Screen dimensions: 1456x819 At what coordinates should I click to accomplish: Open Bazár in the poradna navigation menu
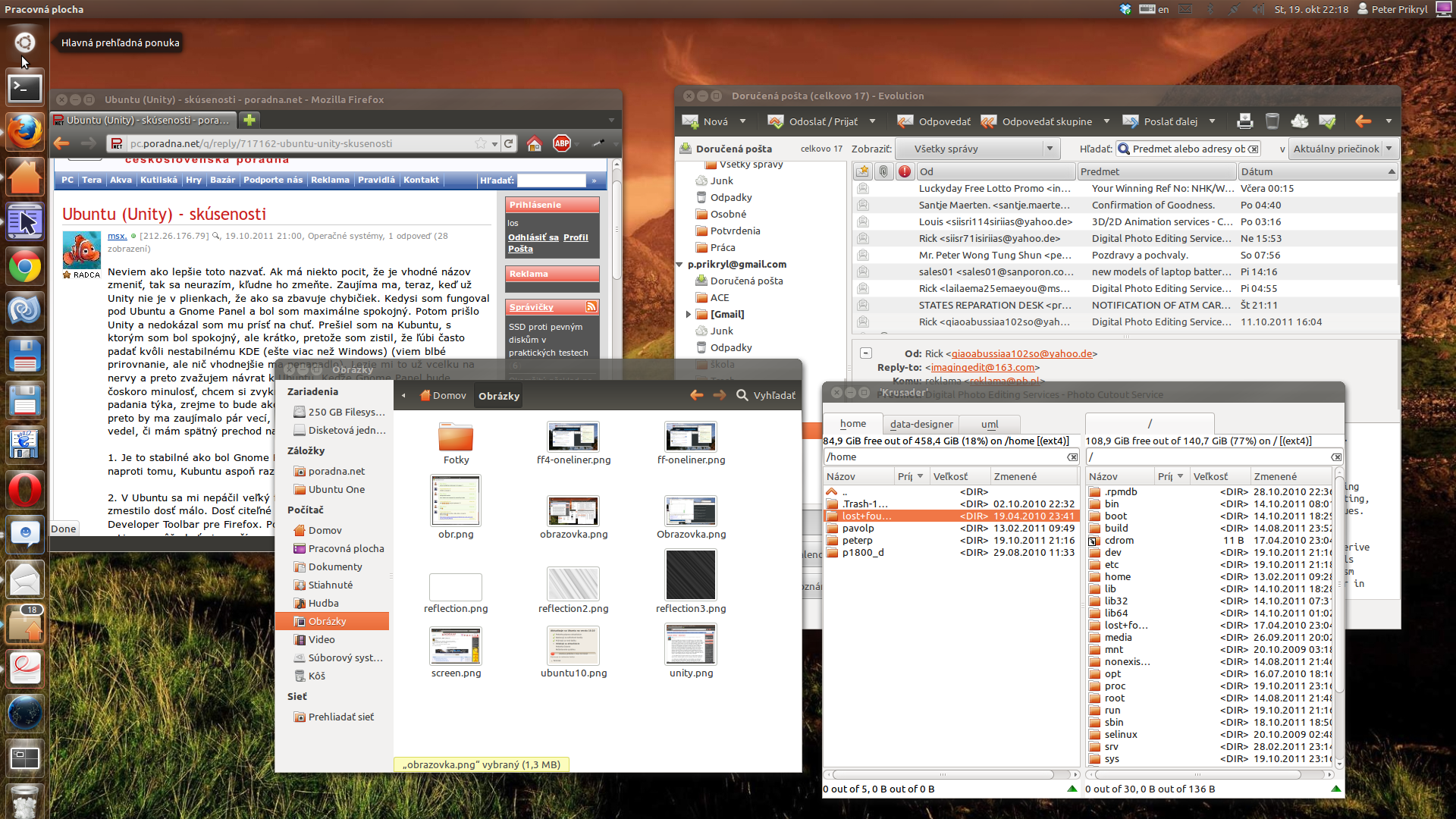click(222, 180)
